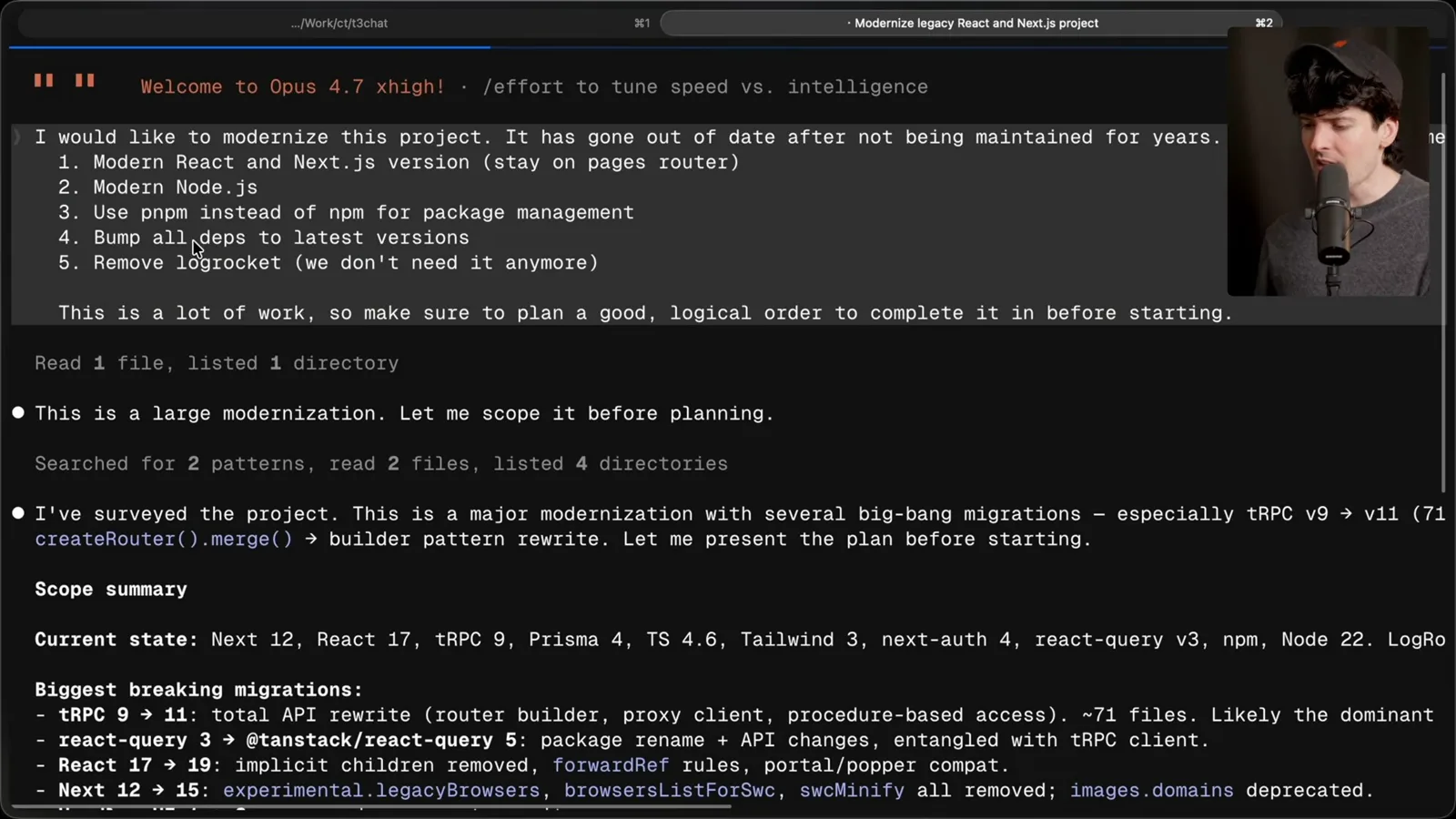Switch to the .../Work/ct/t3chat tab

(339, 23)
